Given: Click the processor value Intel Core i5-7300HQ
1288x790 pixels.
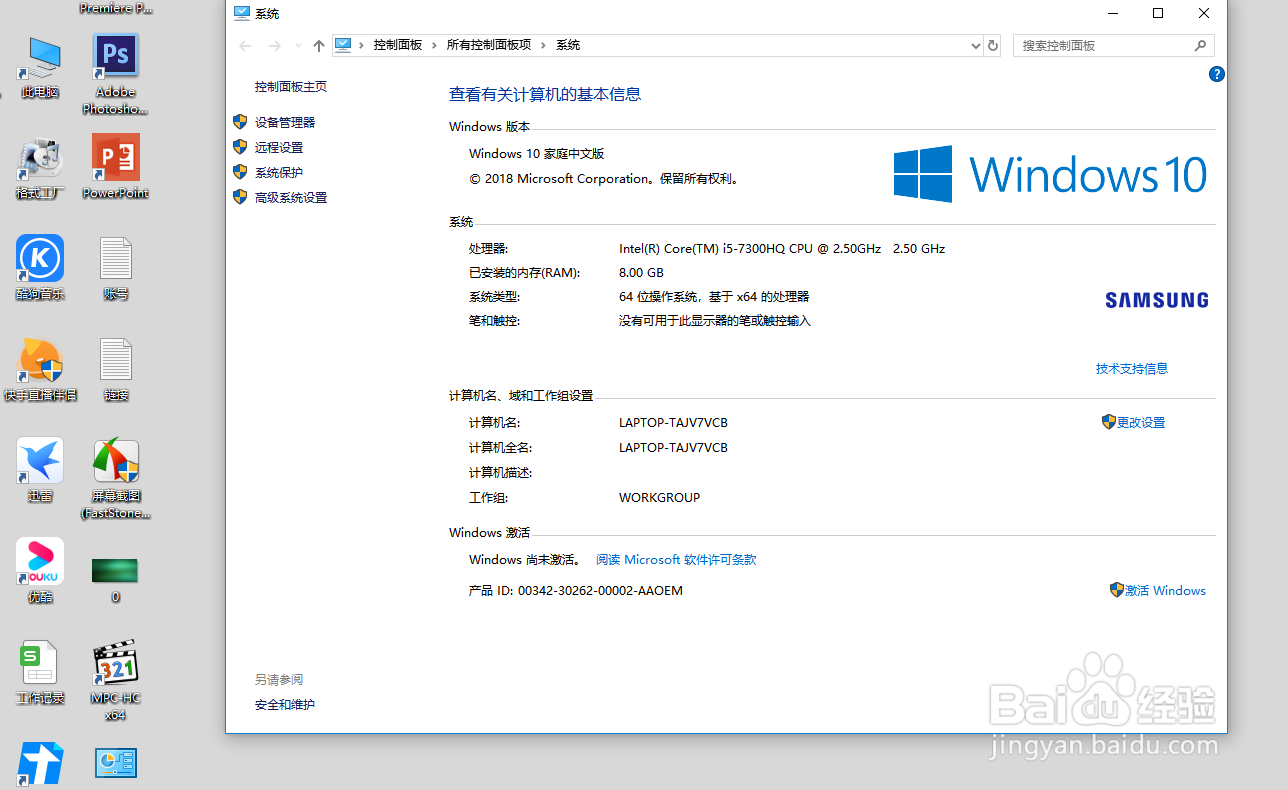Looking at the screenshot, I should click(x=782, y=248).
